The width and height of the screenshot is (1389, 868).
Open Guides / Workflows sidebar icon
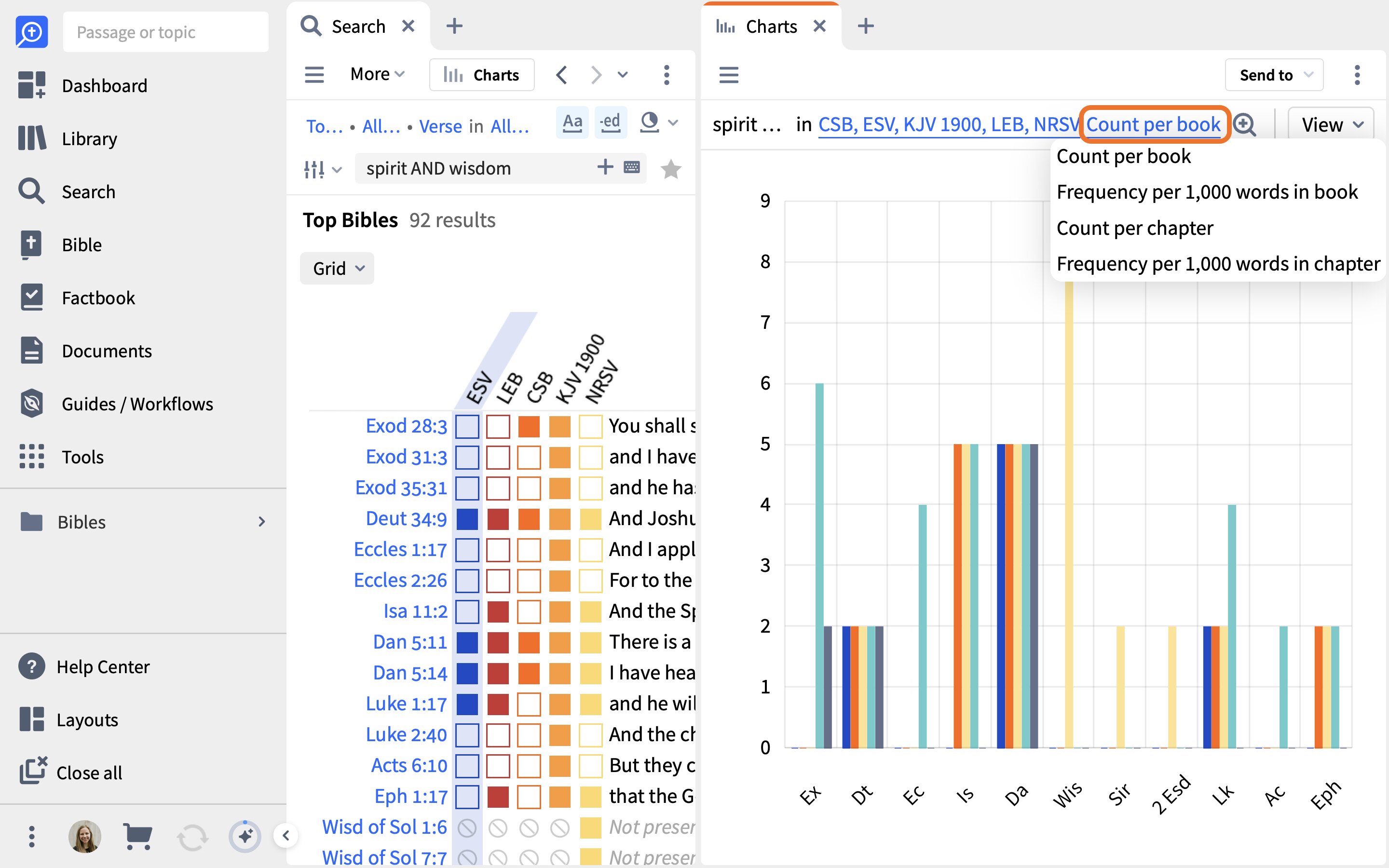pos(31,404)
